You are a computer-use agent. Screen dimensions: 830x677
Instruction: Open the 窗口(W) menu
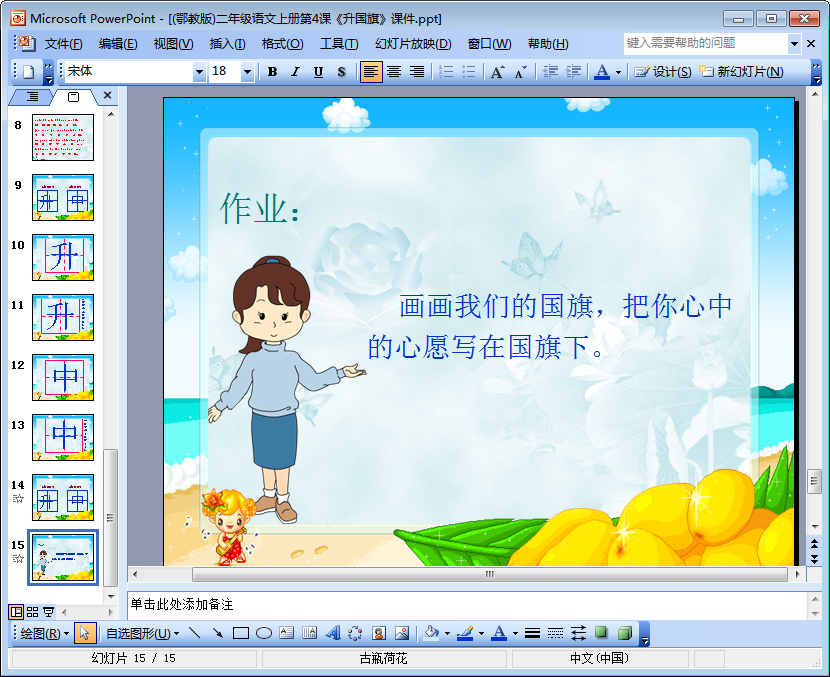(x=490, y=44)
